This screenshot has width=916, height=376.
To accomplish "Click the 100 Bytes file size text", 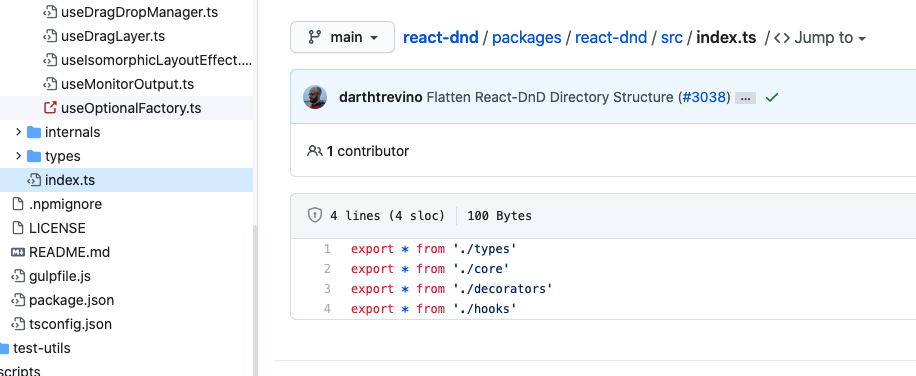I will point(499,215).
